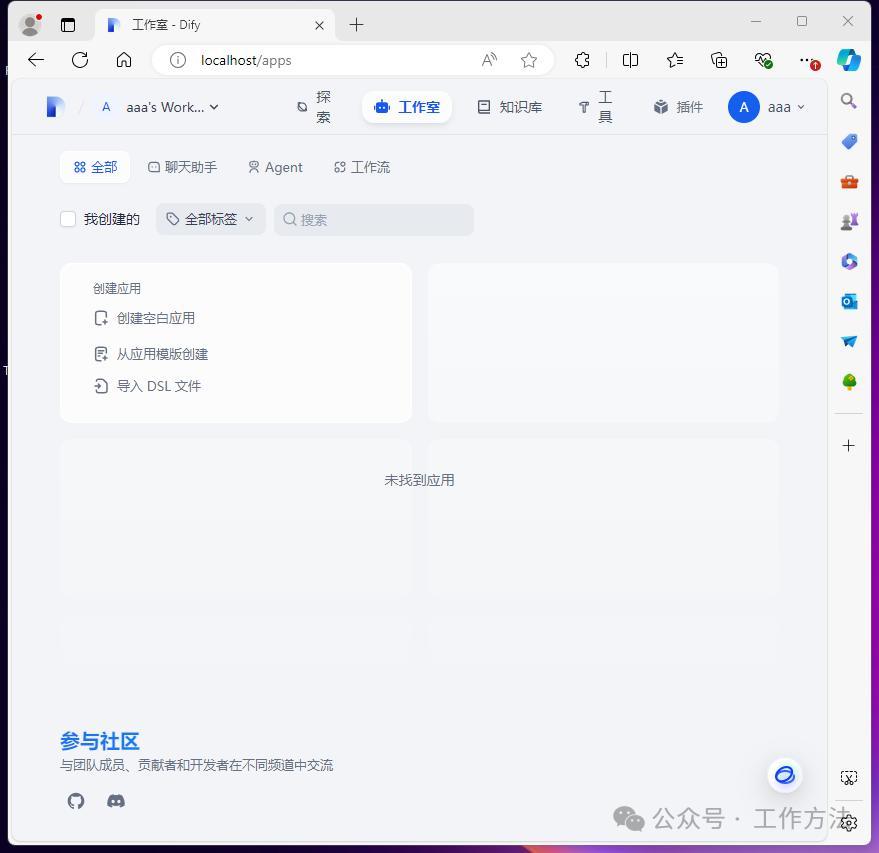Open the 全部标签 tag filter dropdown
Screen dimensions: 879x853
pyautogui.click(x=210, y=219)
